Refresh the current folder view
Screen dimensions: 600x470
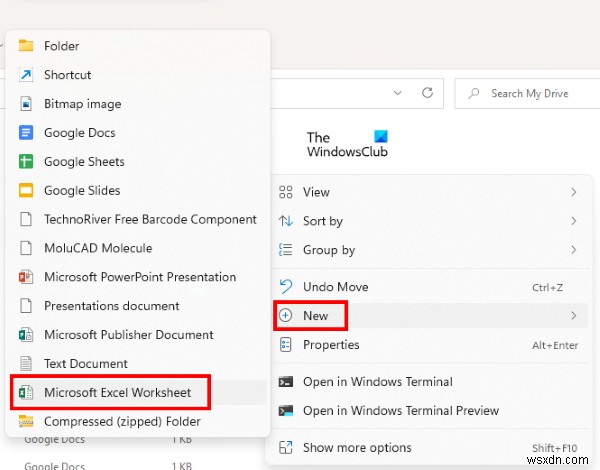(x=427, y=93)
